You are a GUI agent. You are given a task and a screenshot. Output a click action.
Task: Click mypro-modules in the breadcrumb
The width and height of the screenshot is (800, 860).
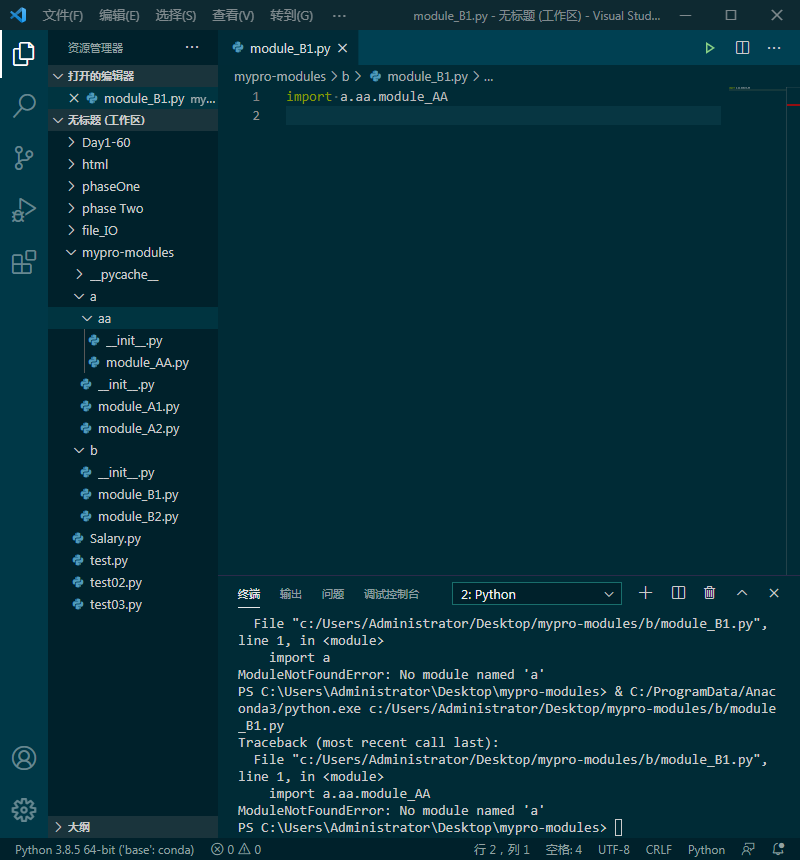click(280, 77)
